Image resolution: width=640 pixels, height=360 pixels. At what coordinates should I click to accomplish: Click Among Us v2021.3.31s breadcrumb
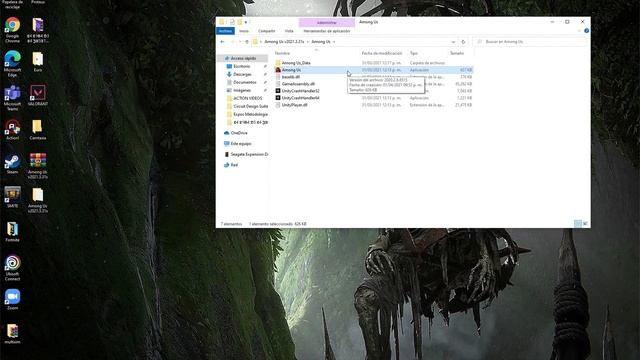(284, 42)
